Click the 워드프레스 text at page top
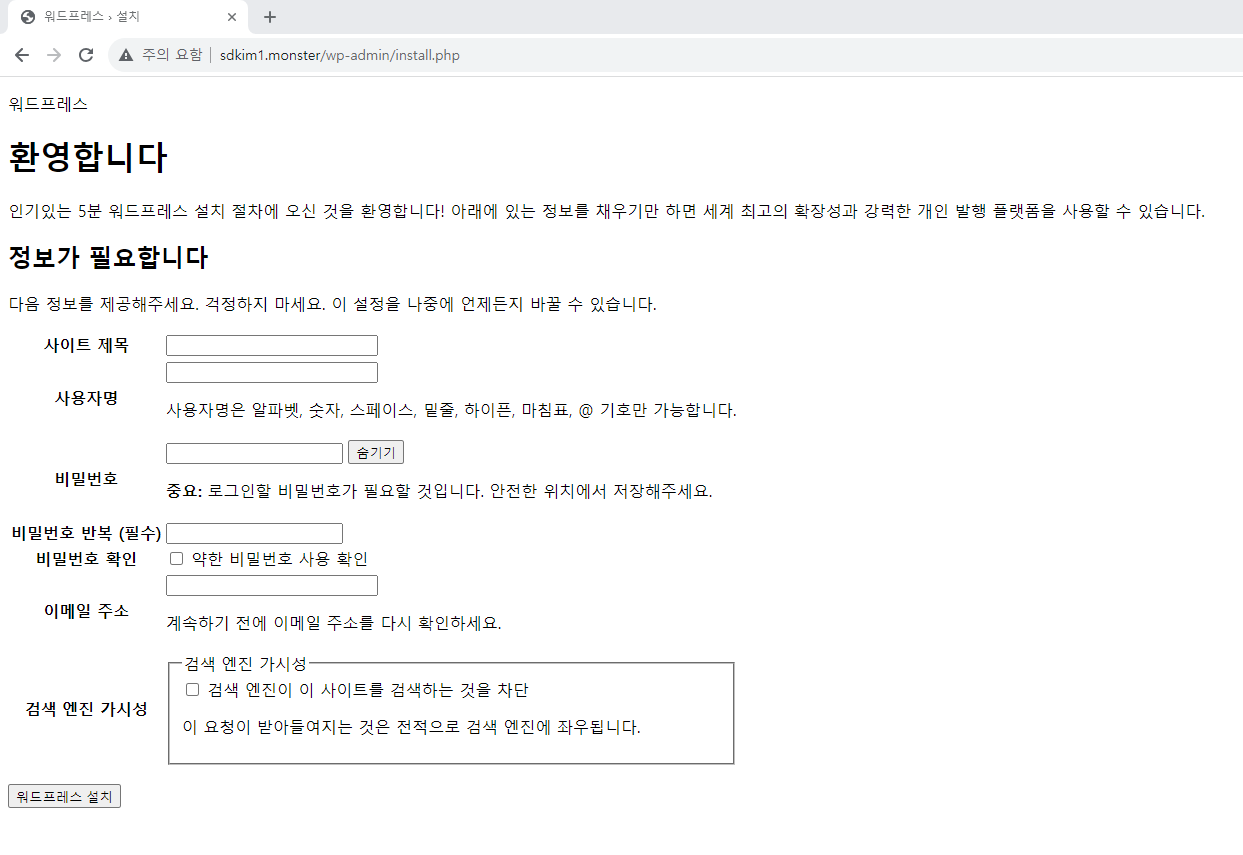This screenshot has height=855, width=1243. pos(48,103)
